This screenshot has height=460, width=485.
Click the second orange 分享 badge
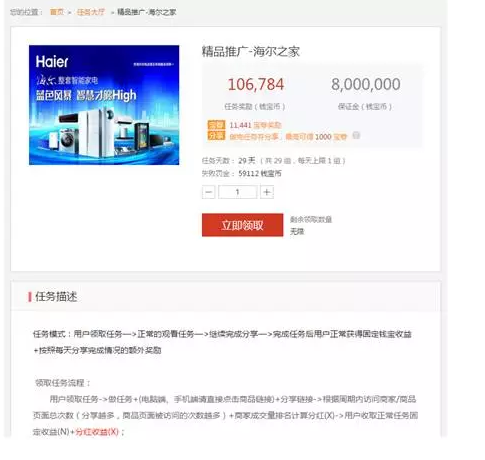(x=216, y=136)
